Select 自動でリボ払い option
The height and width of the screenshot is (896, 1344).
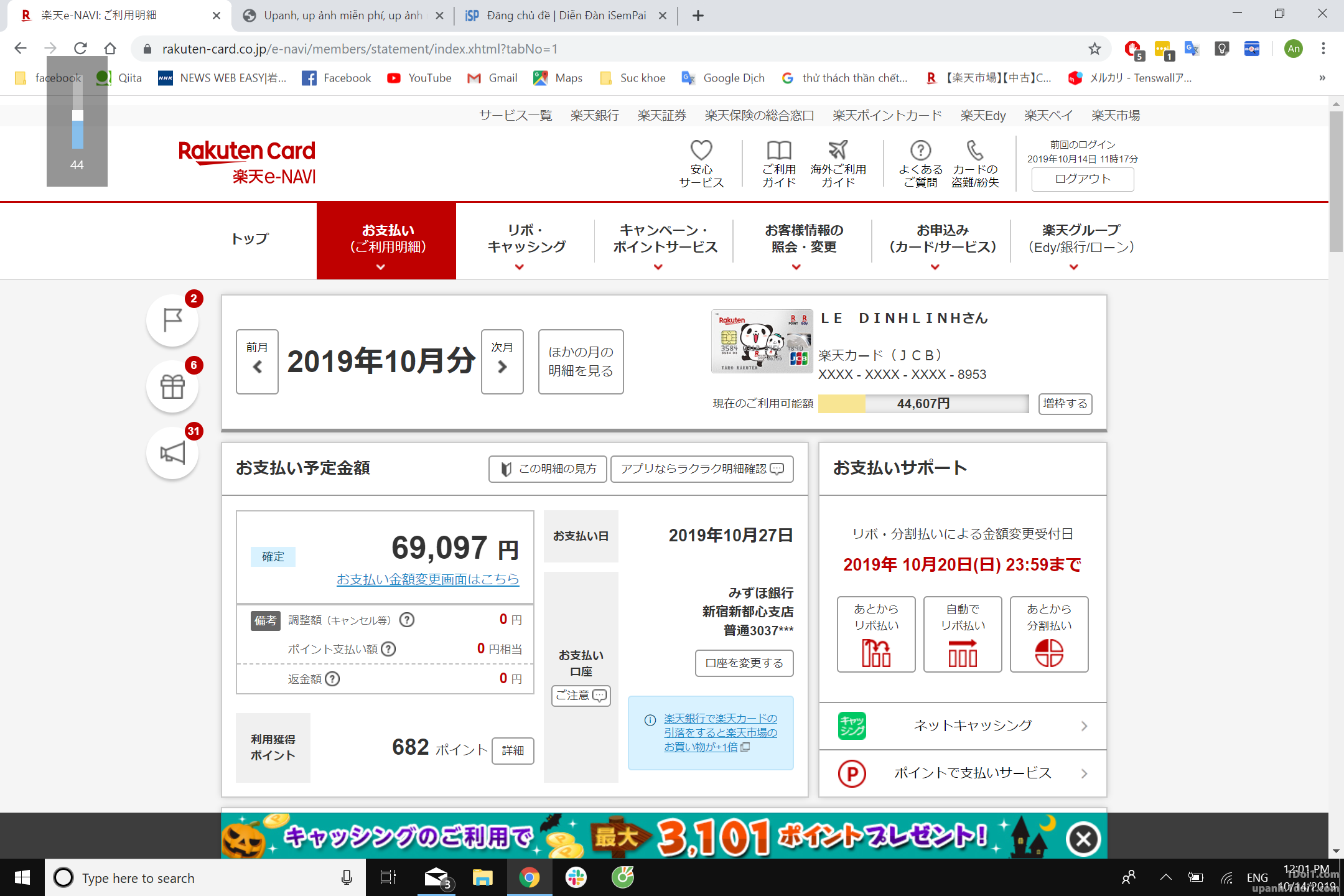click(x=963, y=634)
